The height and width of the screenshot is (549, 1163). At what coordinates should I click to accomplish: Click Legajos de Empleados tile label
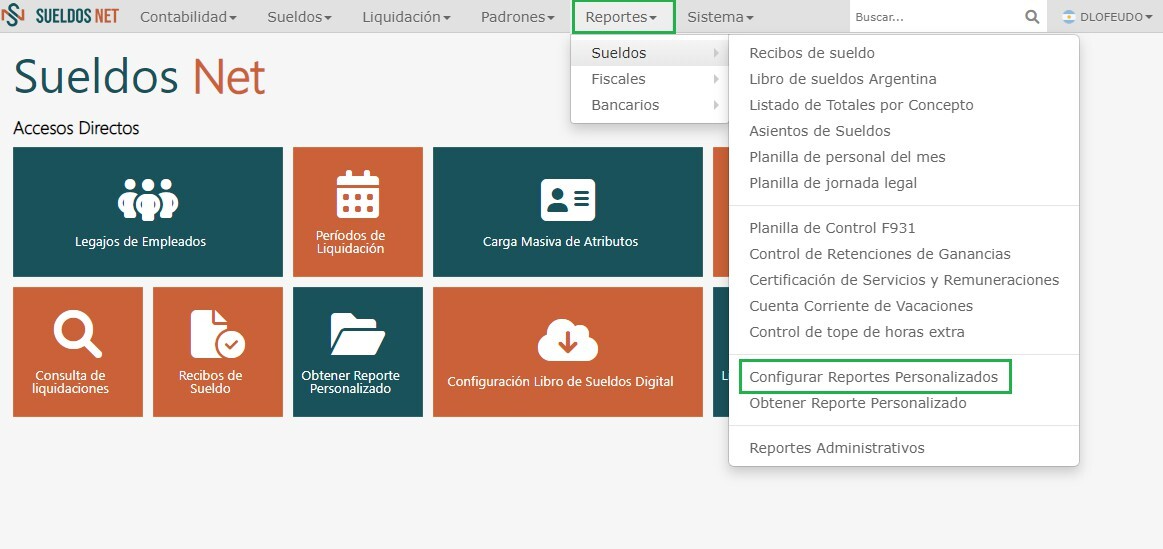coord(140,242)
